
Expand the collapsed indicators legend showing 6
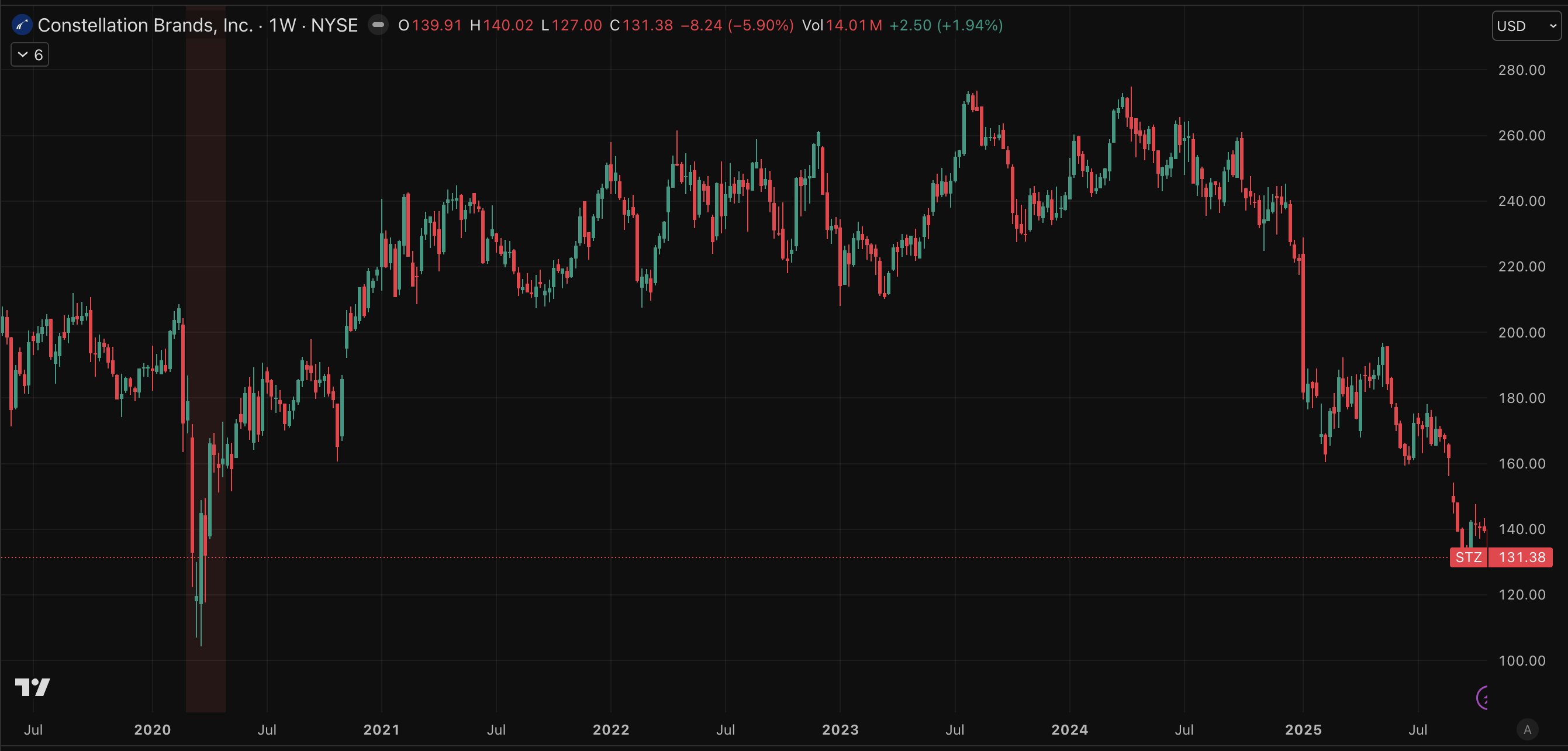point(30,55)
